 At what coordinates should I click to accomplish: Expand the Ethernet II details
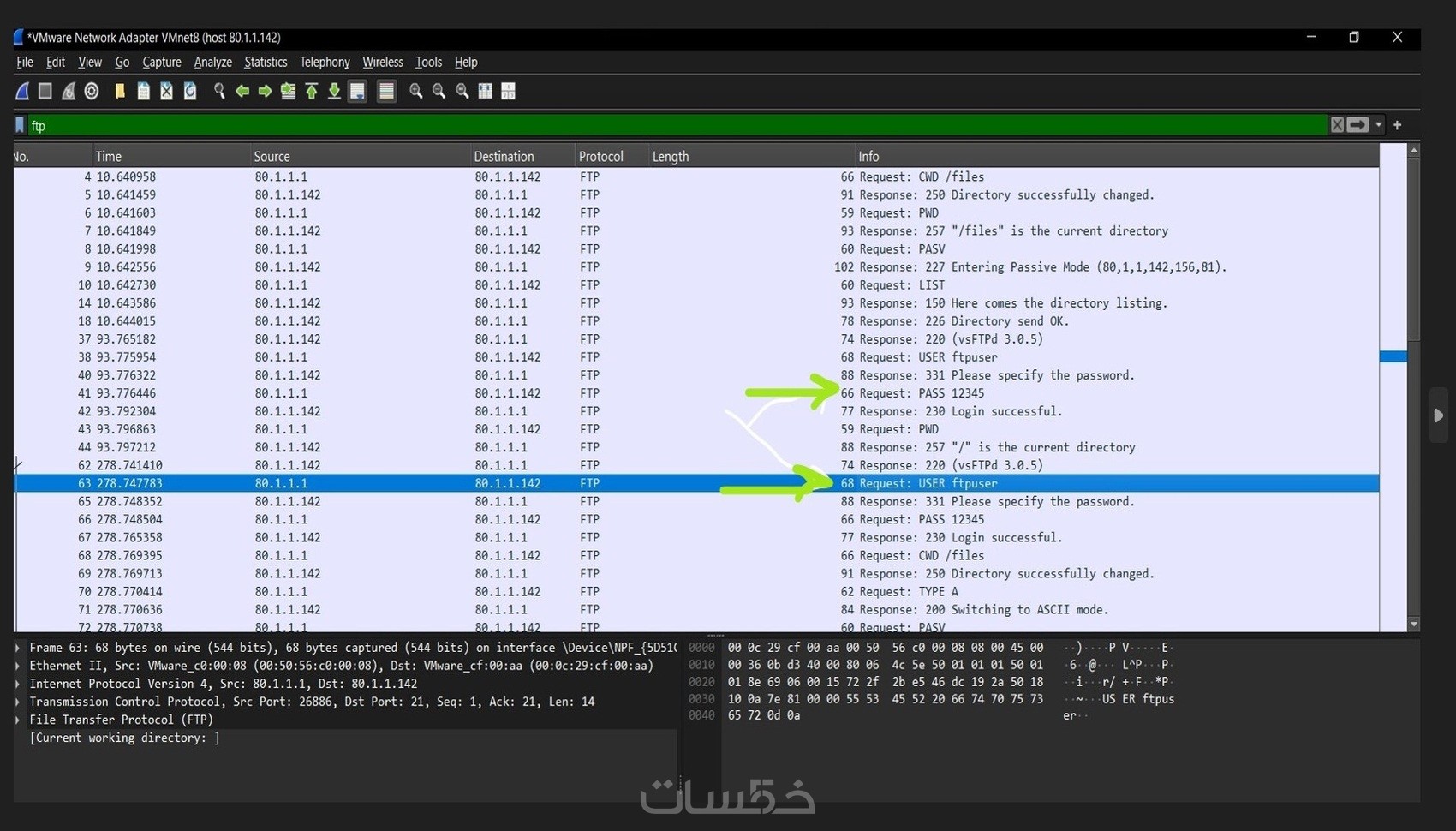[x=18, y=666]
